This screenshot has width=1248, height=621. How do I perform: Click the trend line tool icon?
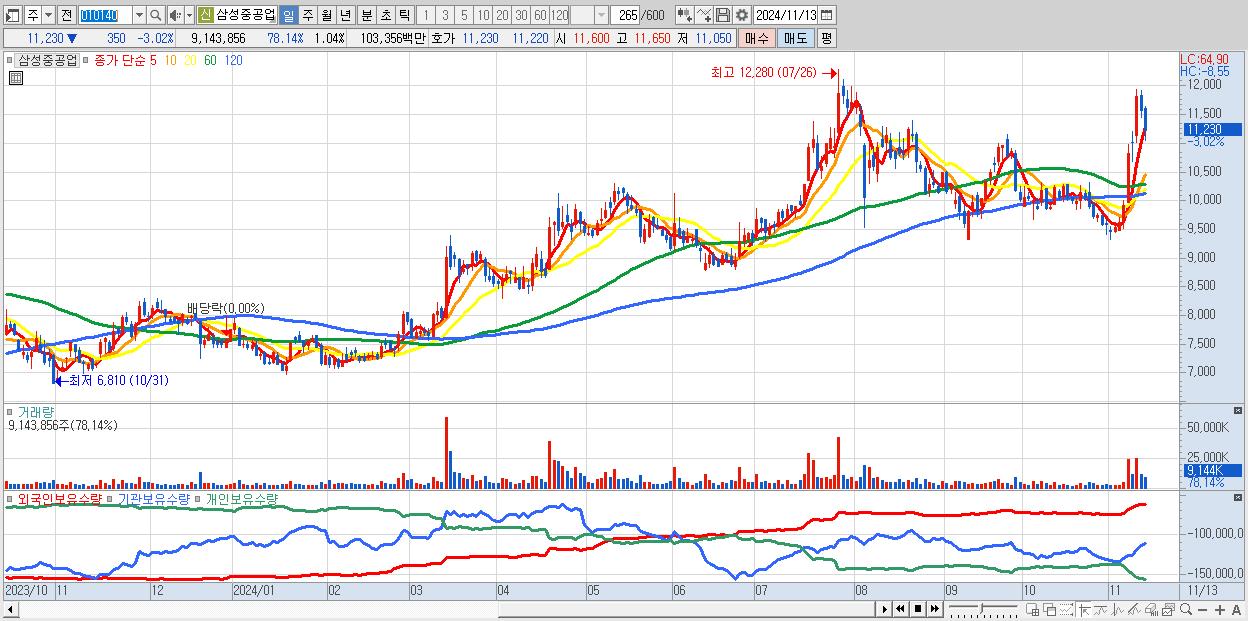[1101, 609]
